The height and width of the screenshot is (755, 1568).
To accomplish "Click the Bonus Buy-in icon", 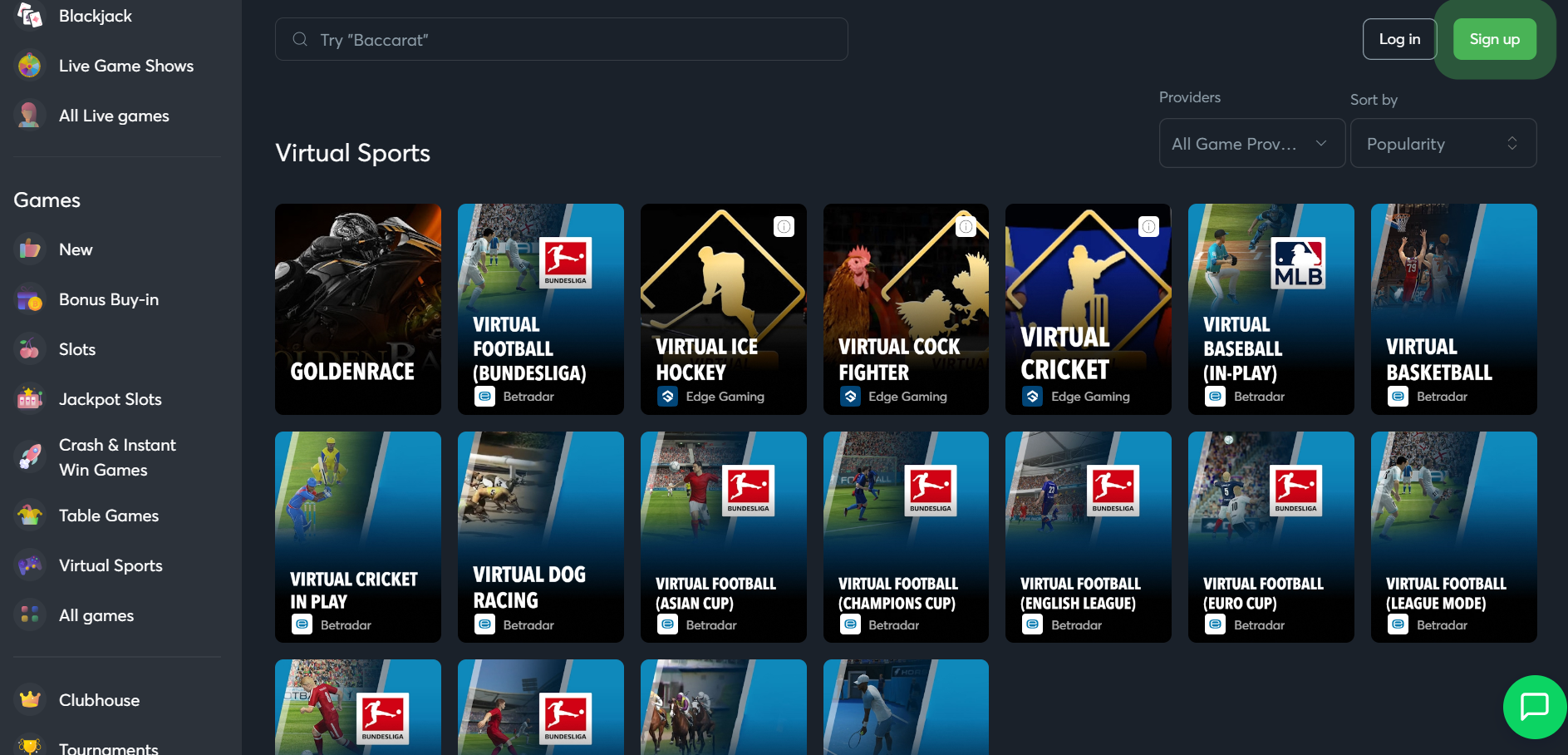I will (30, 299).
